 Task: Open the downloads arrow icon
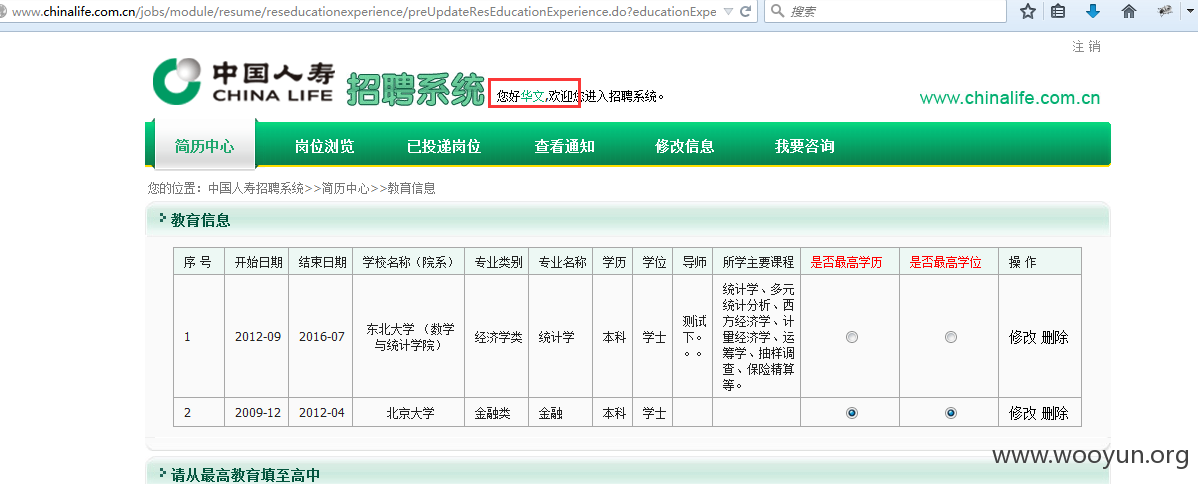(1093, 11)
